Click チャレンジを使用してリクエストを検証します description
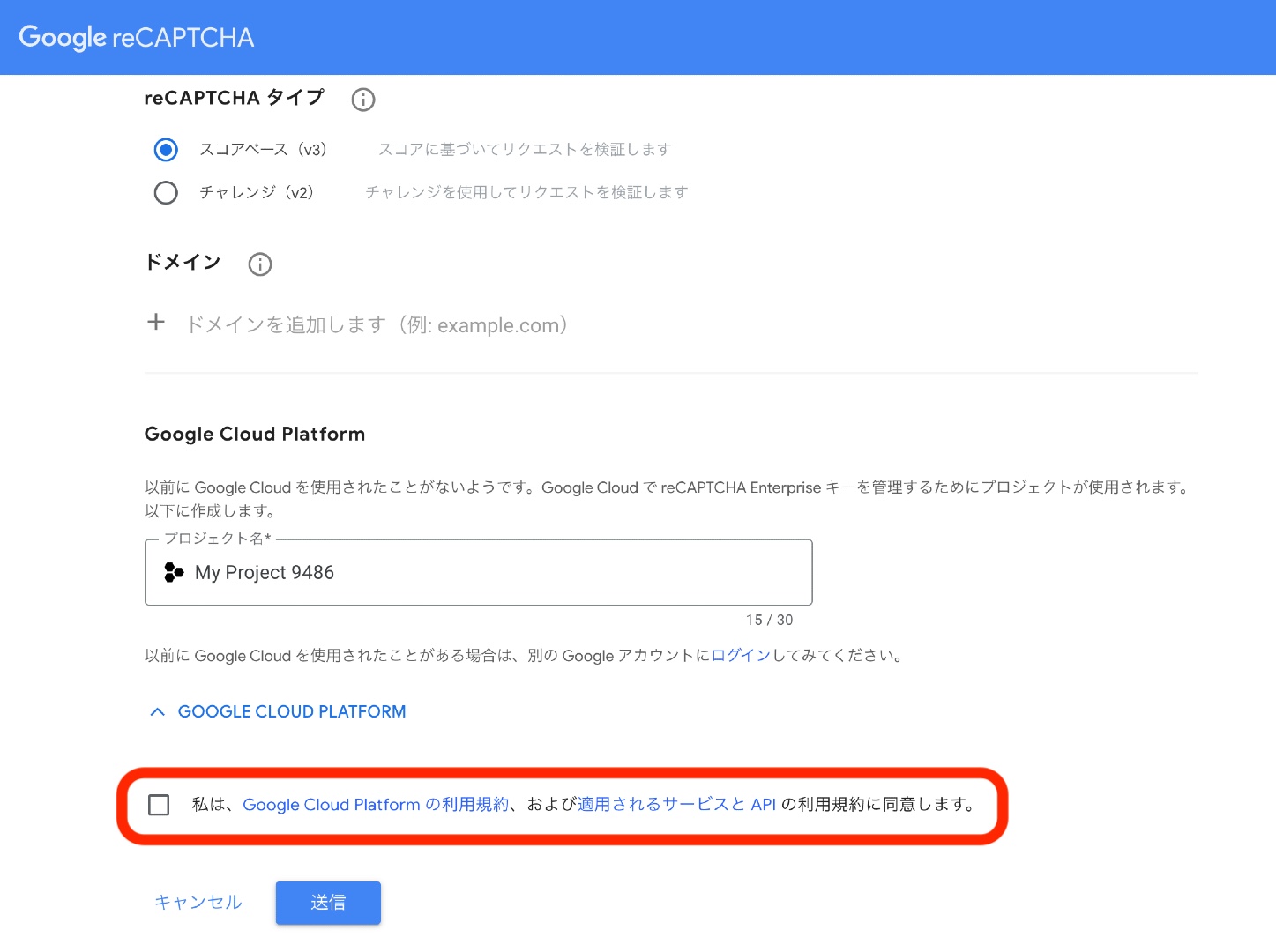Screen dimensions: 1276x952 [526, 192]
